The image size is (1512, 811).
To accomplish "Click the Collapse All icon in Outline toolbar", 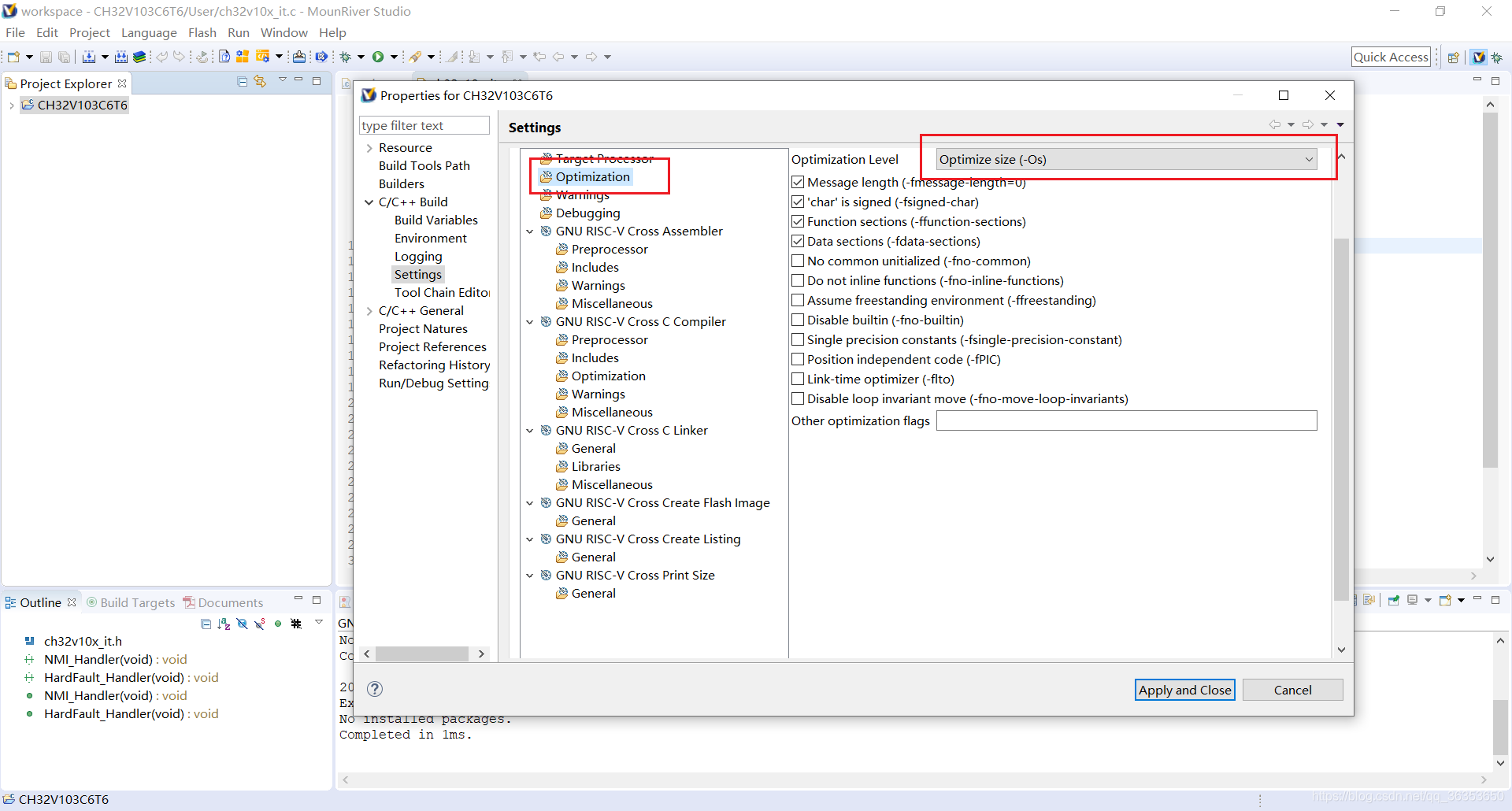I will tap(206, 624).
